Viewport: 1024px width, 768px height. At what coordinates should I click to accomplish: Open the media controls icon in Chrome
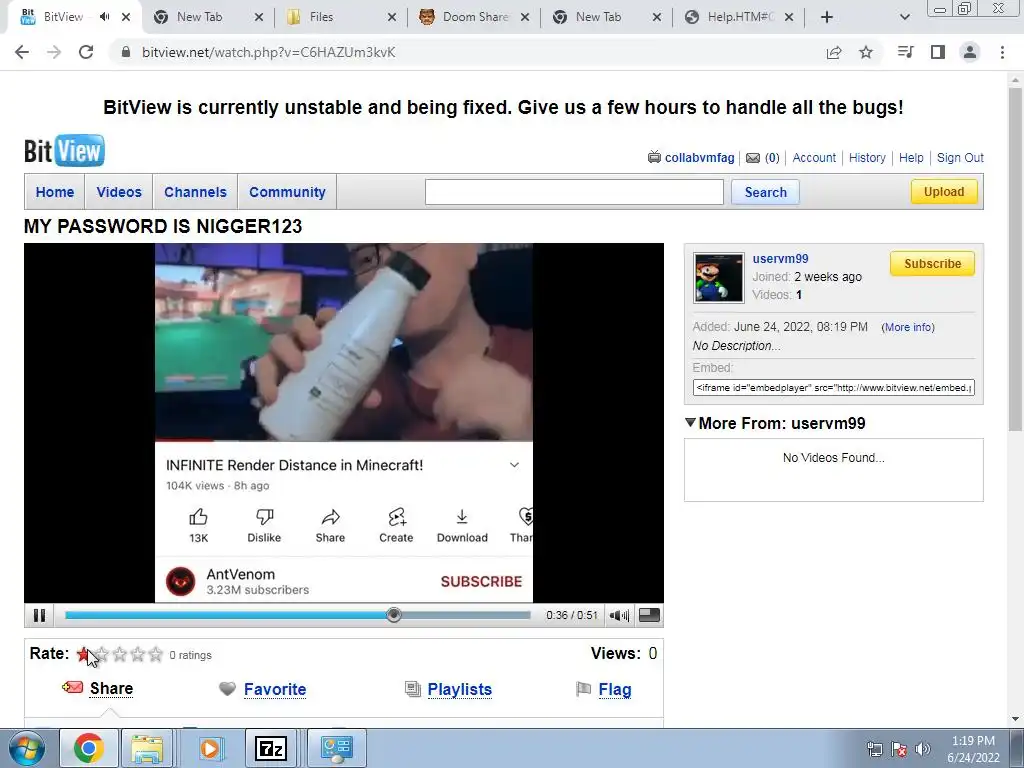(905, 52)
